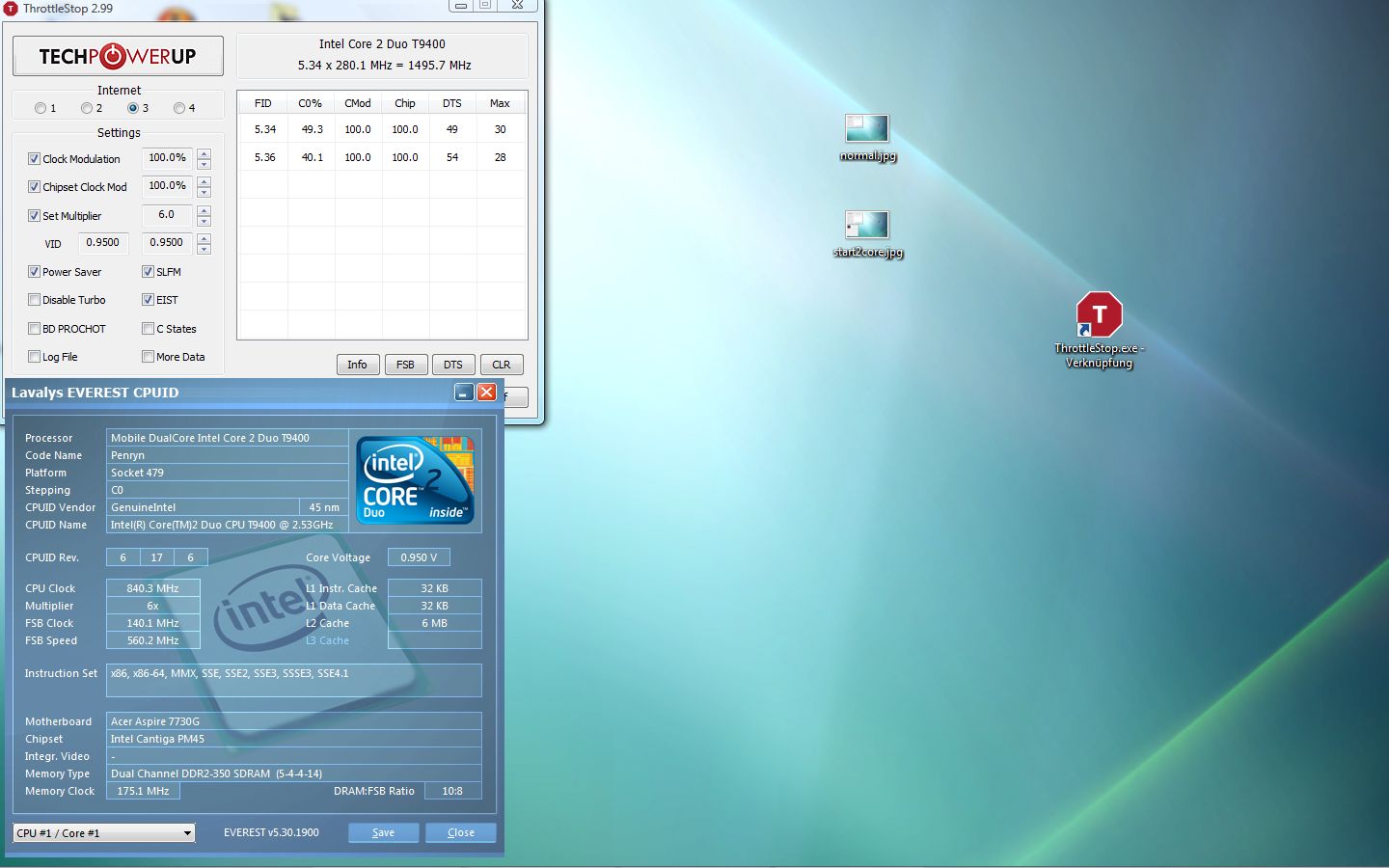
Task: Click the TechPowerUp logo button
Action: (x=118, y=56)
